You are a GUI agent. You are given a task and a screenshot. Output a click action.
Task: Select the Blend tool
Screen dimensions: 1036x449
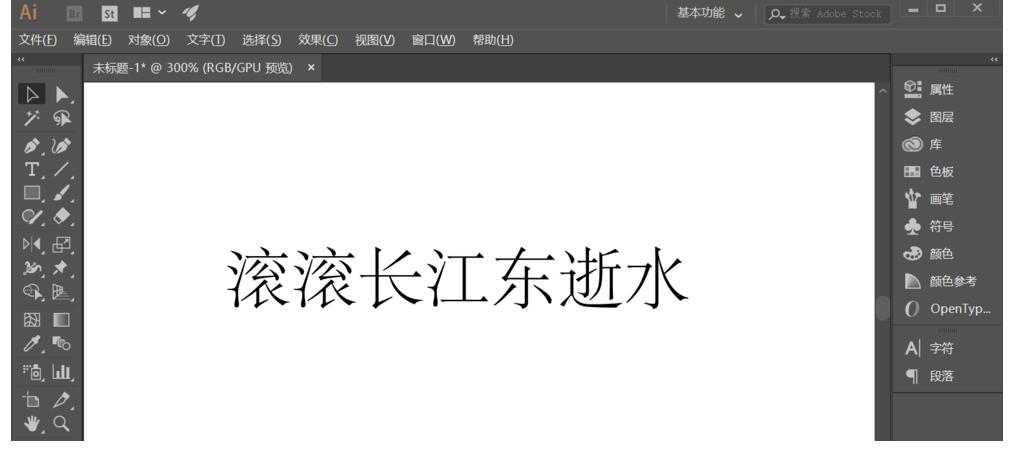click(62, 344)
